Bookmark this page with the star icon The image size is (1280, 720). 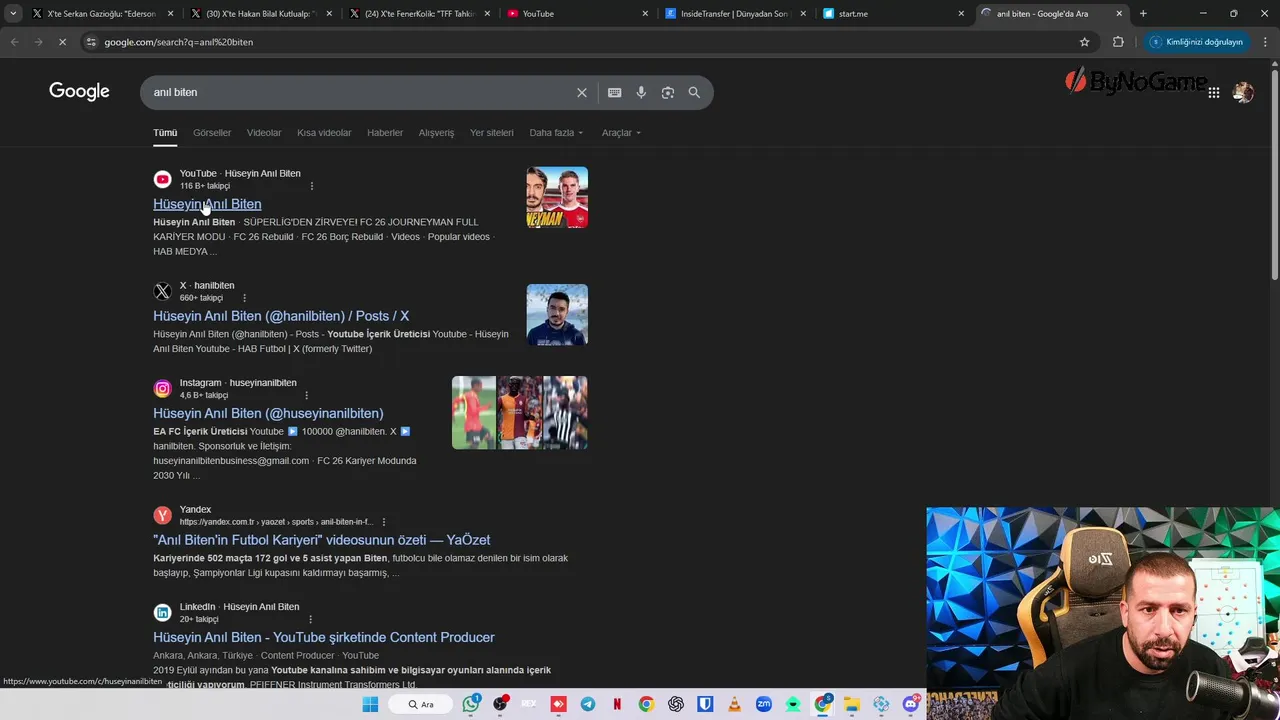(1084, 42)
